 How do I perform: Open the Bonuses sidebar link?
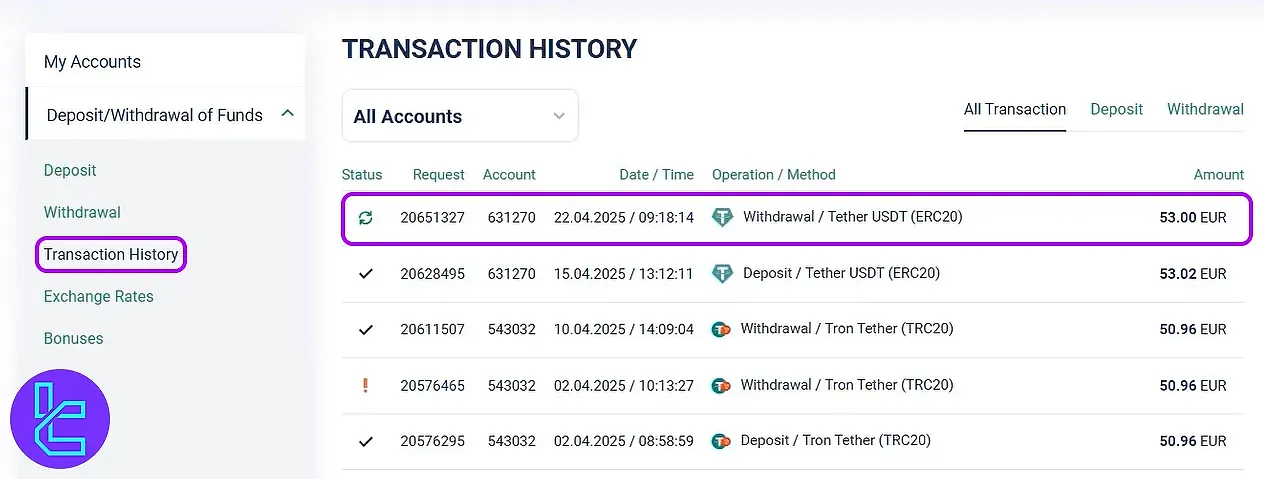tap(73, 338)
